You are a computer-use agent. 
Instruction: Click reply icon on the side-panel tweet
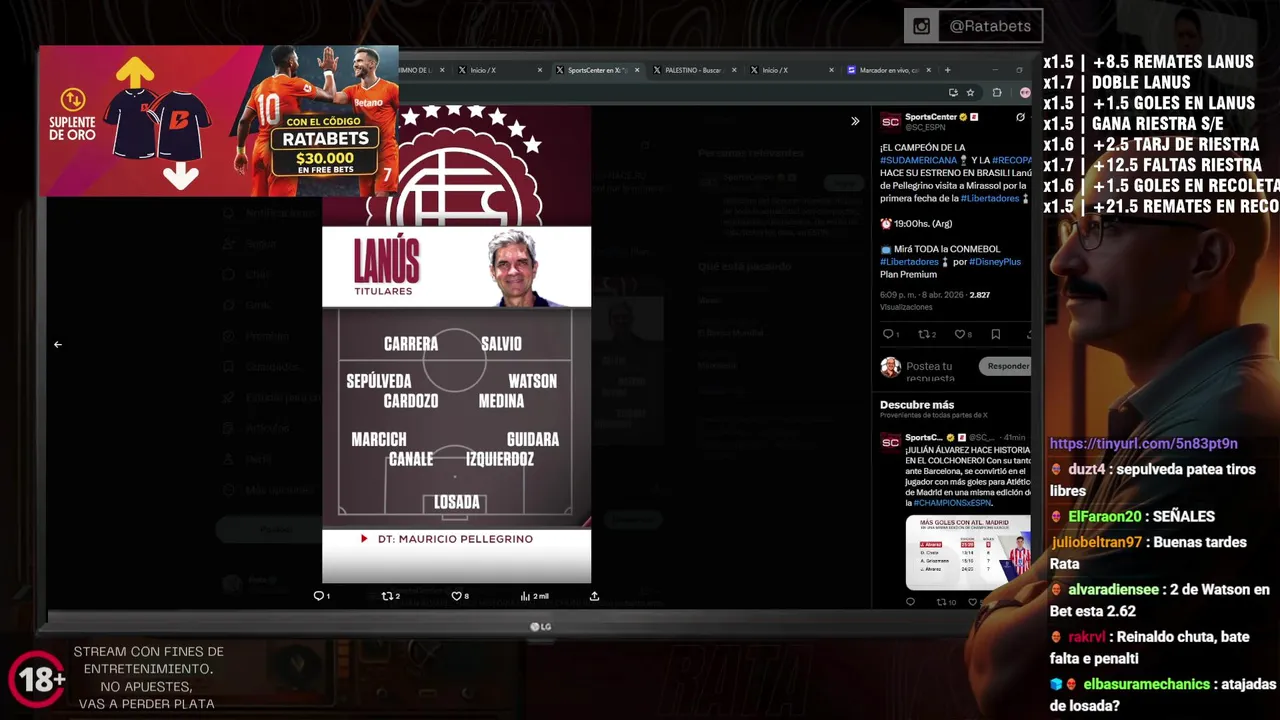[889, 334]
